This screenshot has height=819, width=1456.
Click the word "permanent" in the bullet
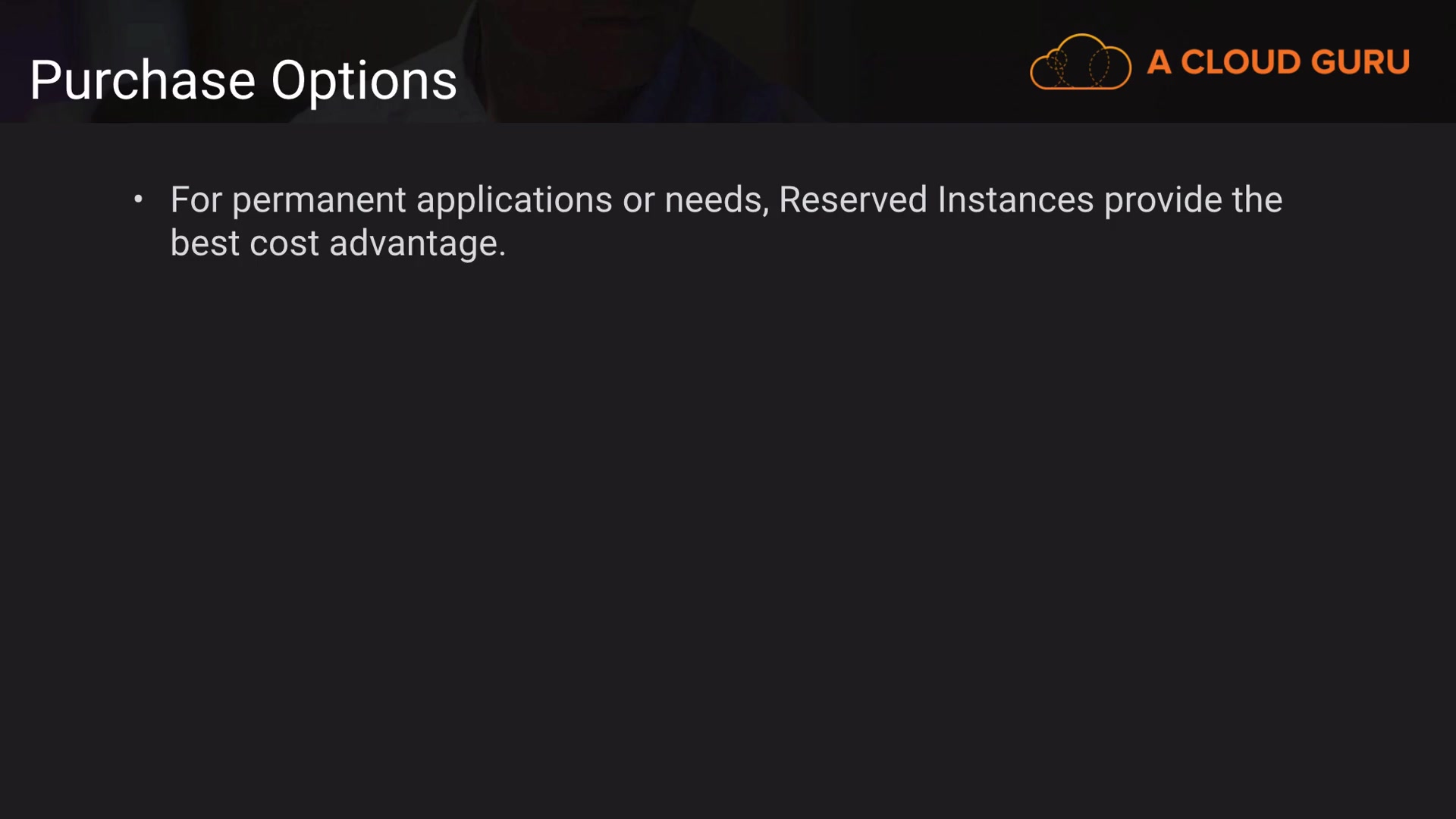pyautogui.click(x=318, y=202)
